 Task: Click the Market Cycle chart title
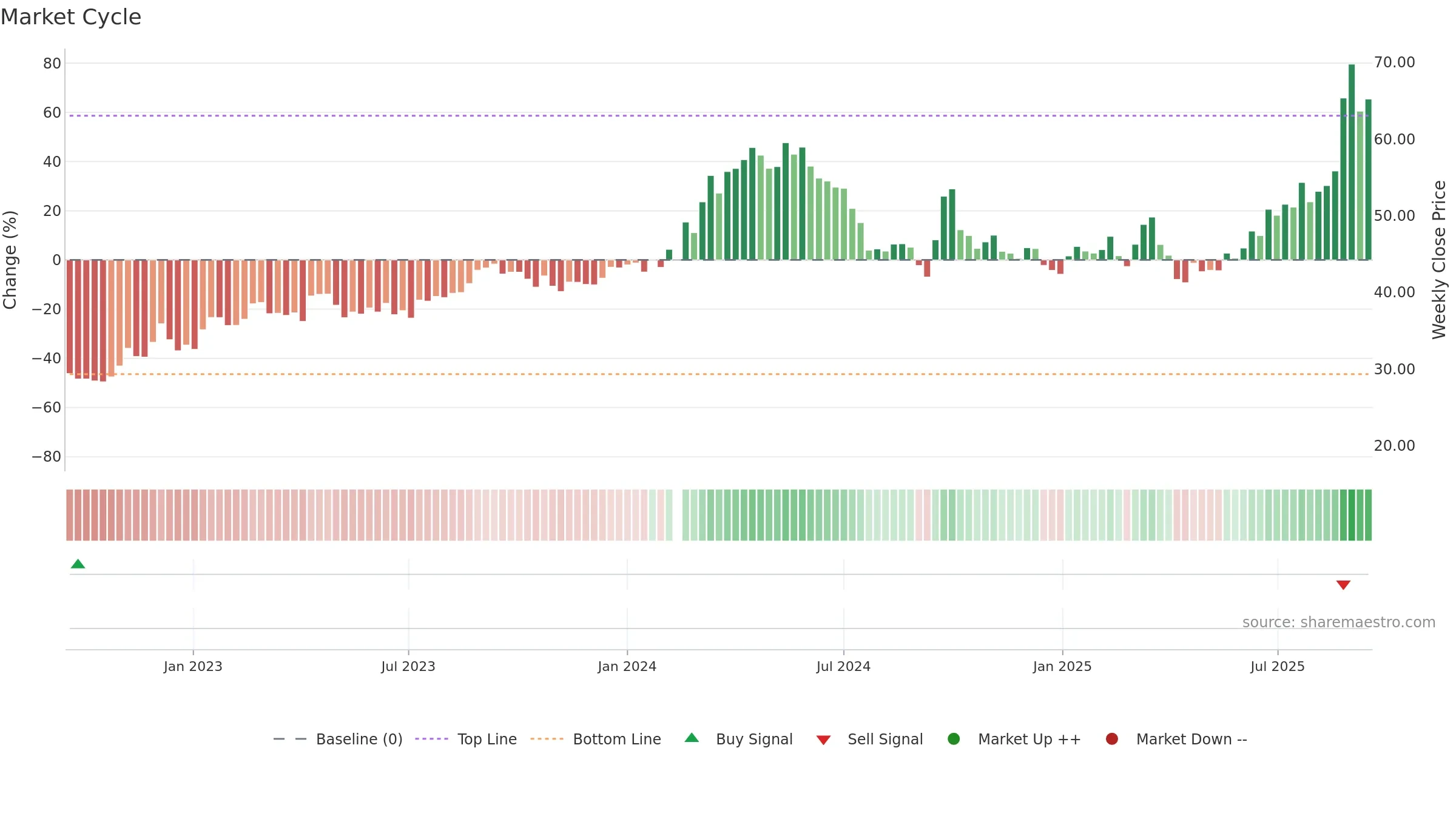coord(71,17)
